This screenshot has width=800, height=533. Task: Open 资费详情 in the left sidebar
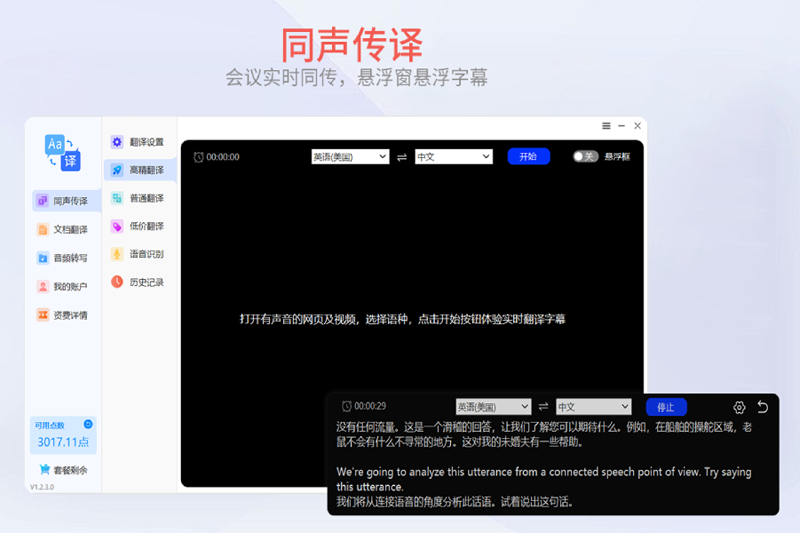[x=62, y=315]
